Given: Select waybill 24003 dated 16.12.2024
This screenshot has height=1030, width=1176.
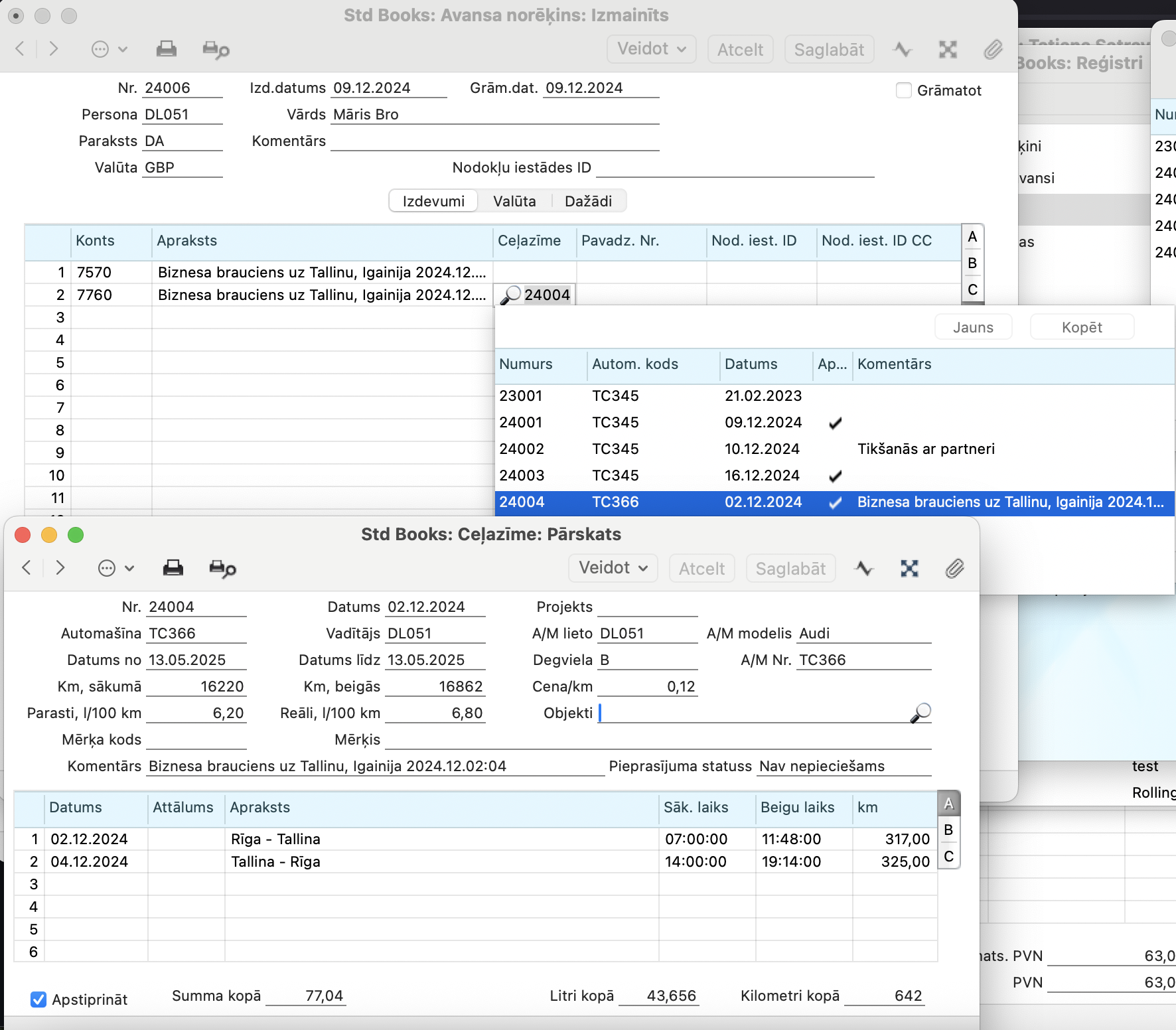Looking at the screenshot, I should (x=835, y=476).
